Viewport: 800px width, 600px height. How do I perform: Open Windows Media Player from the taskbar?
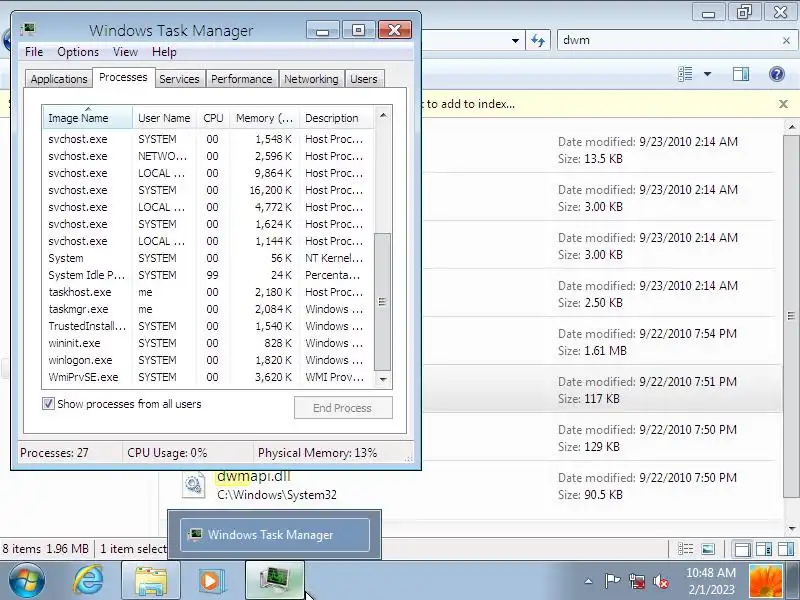[210, 581]
